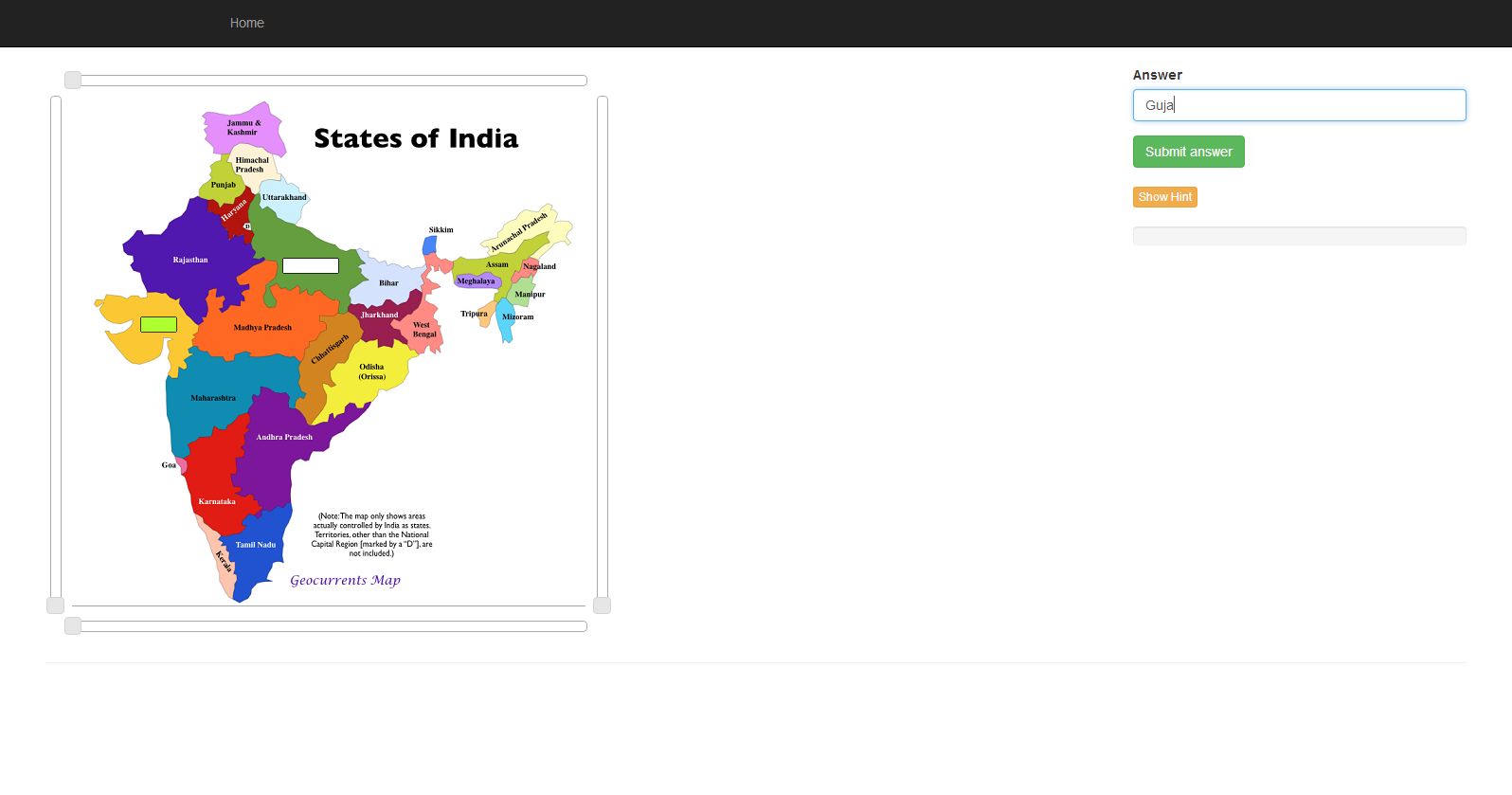This screenshot has height=795, width=1512.
Task: Click the Tamil Nadu label
Action: [x=256, y=545]
